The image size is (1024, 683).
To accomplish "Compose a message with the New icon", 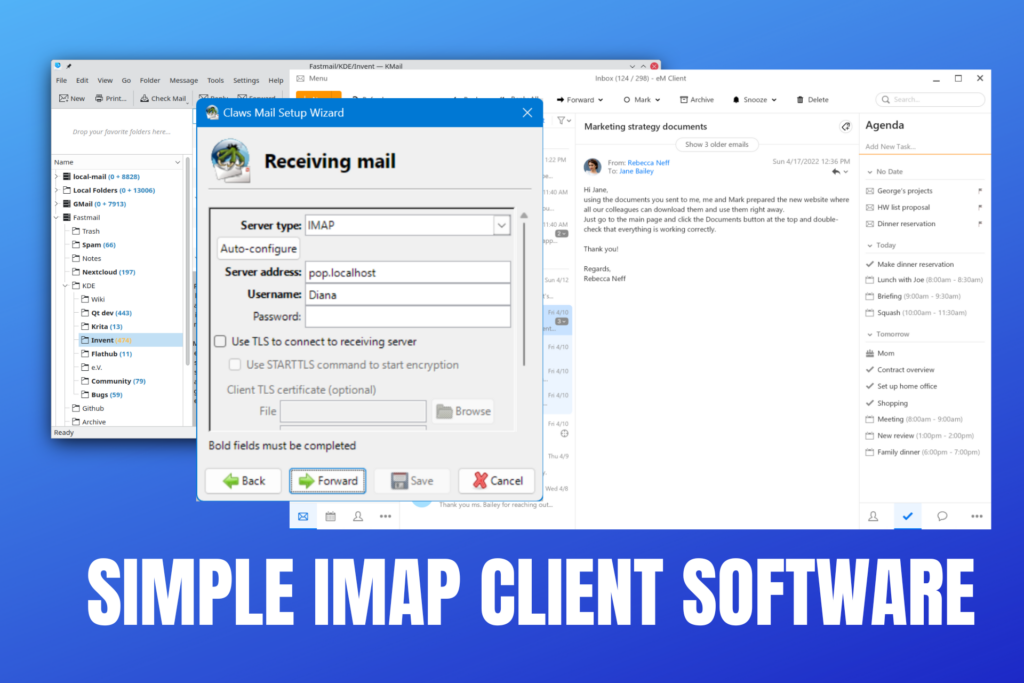I will [71, 98].
